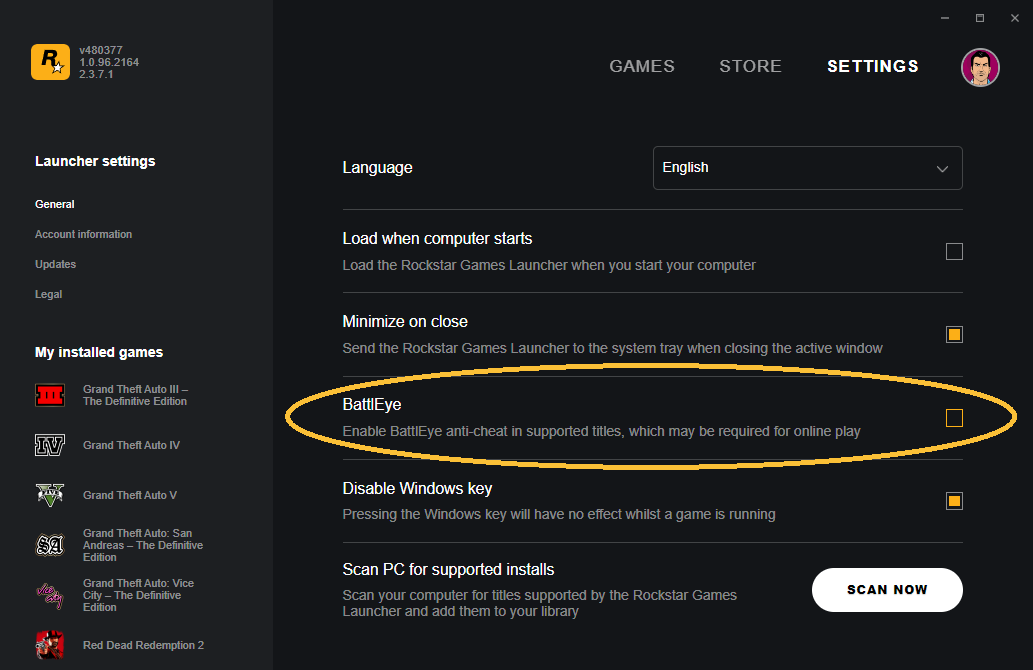Maximize the launcher window
1033x670 pixels.
[x=980, y=18]
